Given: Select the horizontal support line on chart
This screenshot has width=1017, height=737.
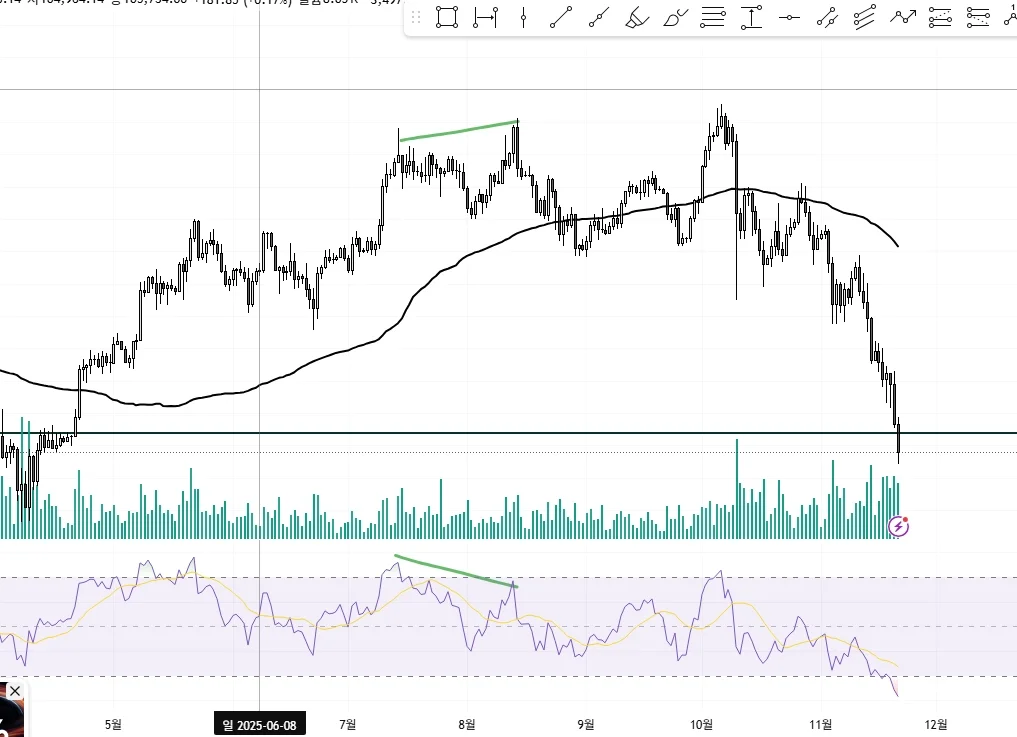Looking at the screenshot, I should click(508, 433).
